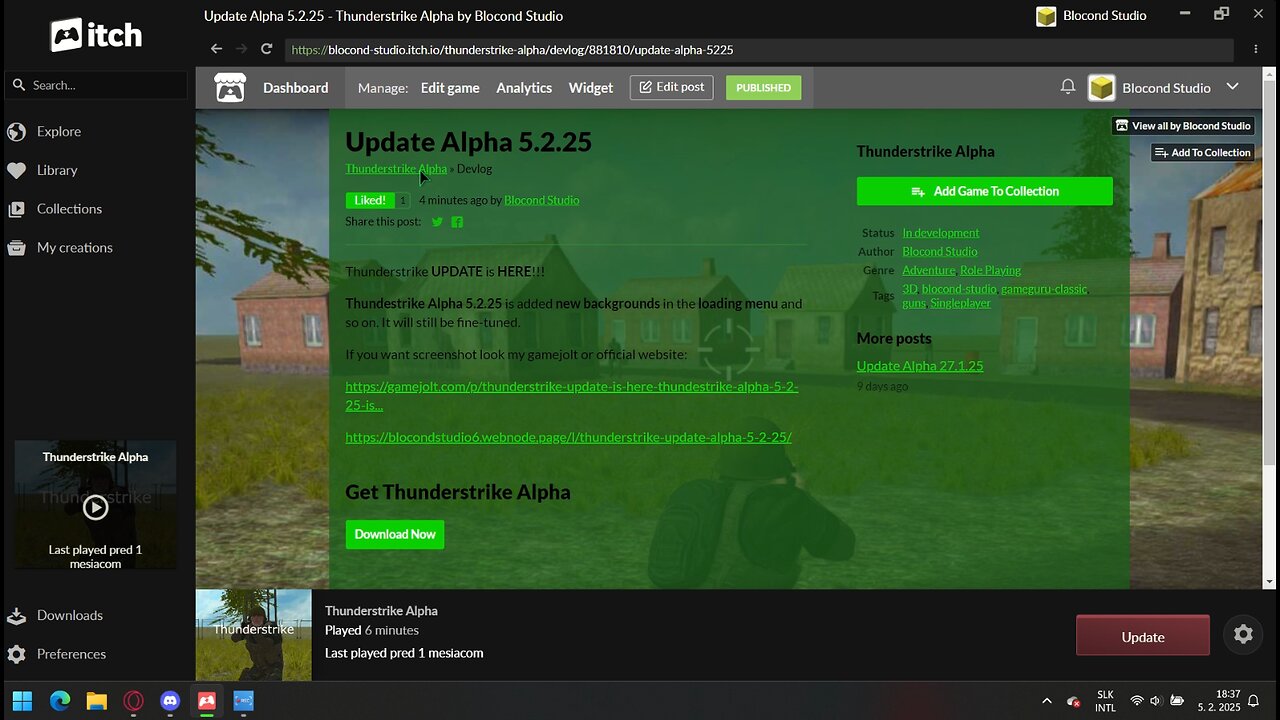Open Adventure genre link

point(929,271)
